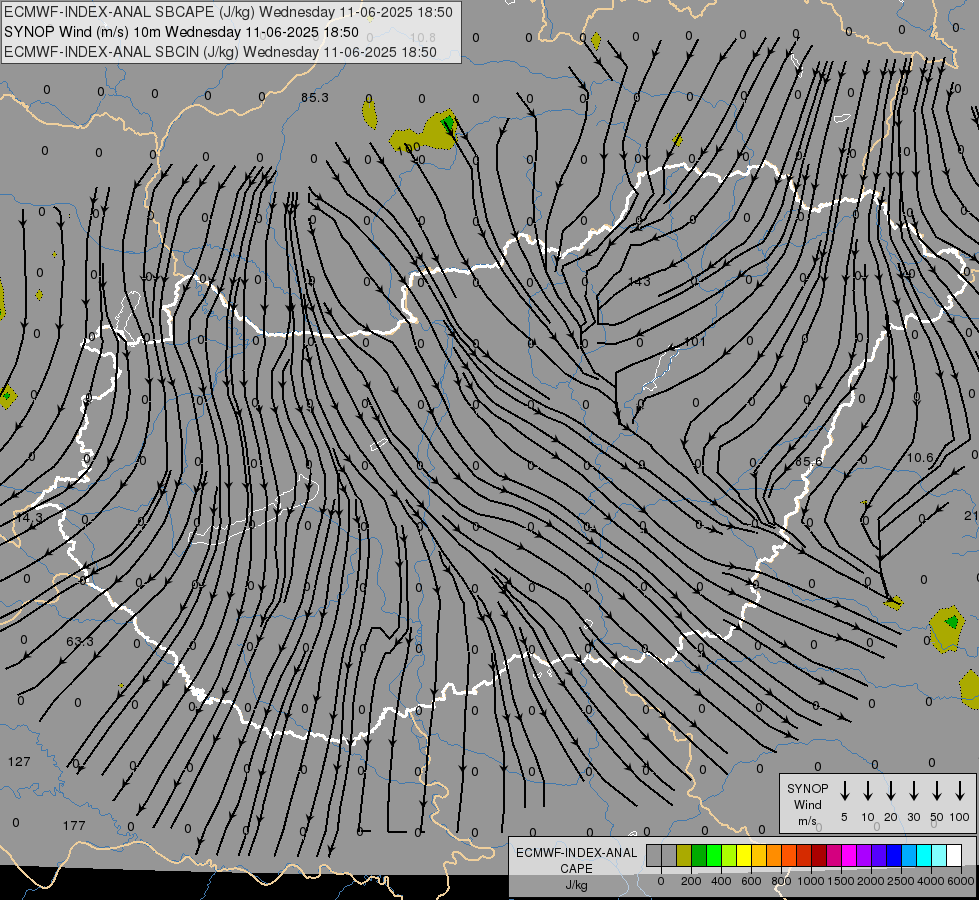Click the 85.6 value on the map
Screen dimensions: 979x900
click(x=809, y=462)
